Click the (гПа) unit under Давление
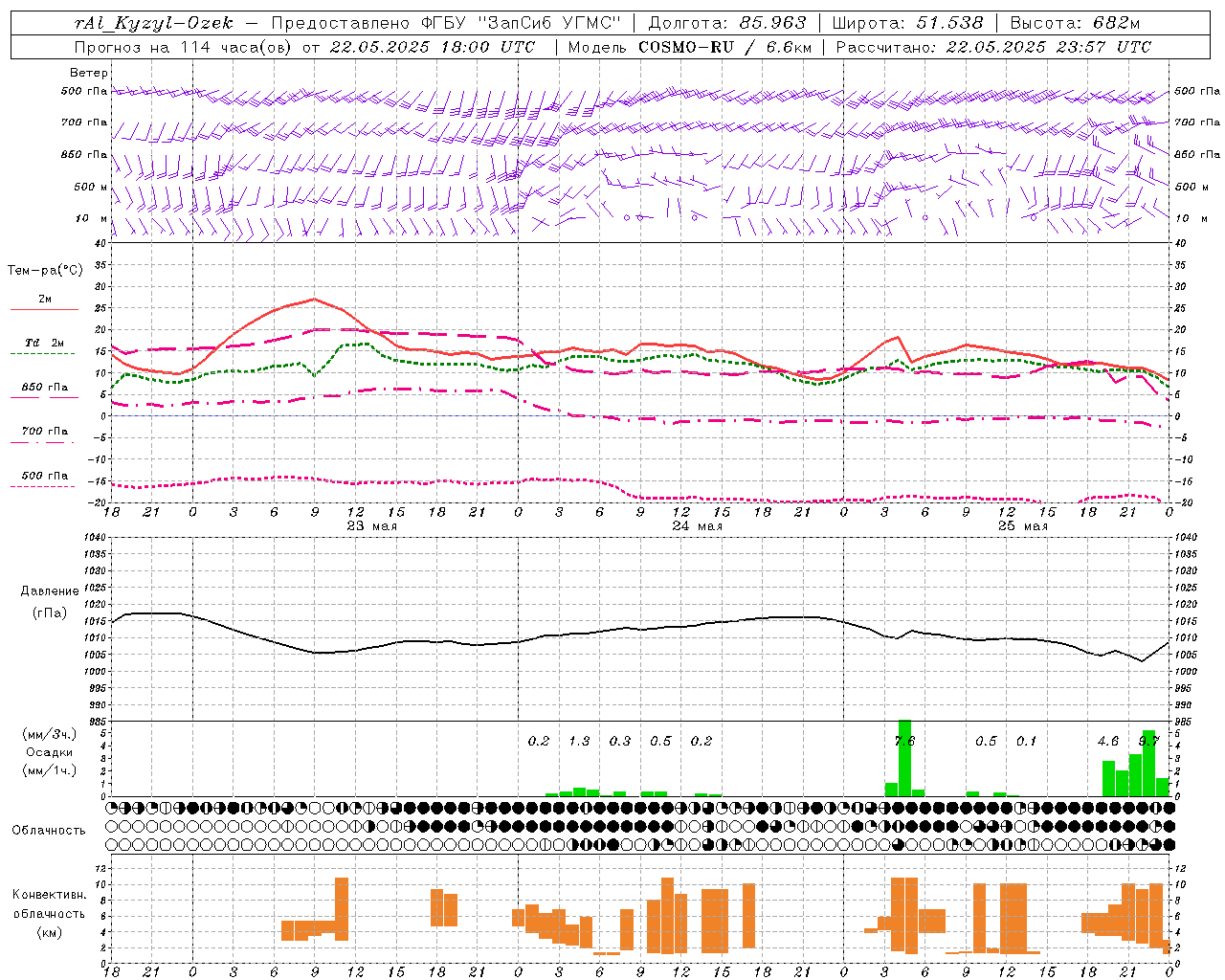 [50, 612]
